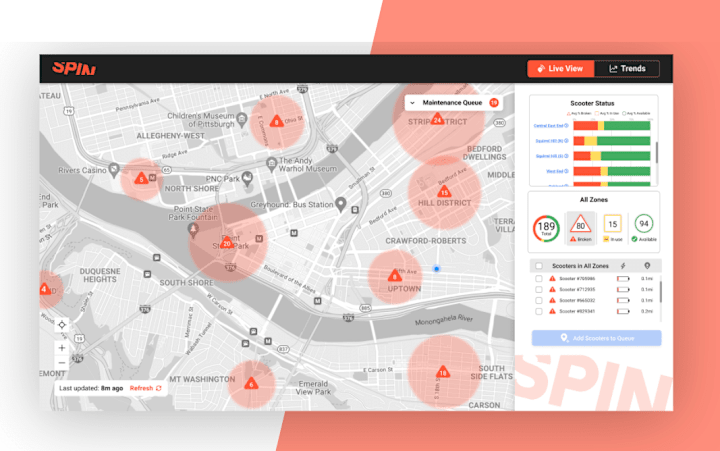Click the 'Scooter #712935' row label
This screenshot has width=720, height=451.
577,290
